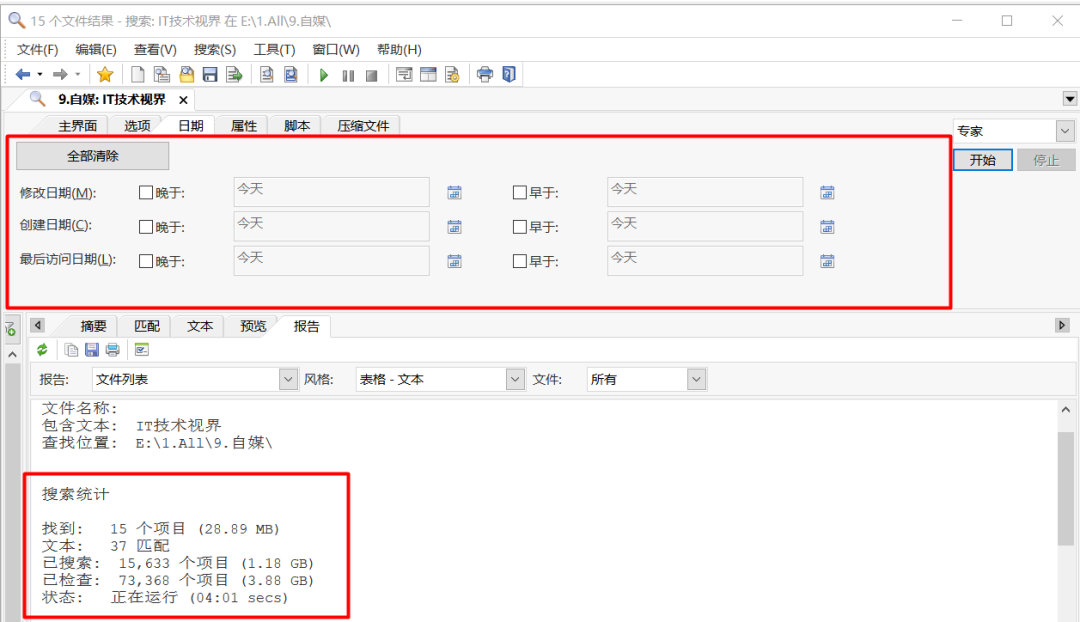Click the 修改日期 晚于 date input field

click(331, 192)
